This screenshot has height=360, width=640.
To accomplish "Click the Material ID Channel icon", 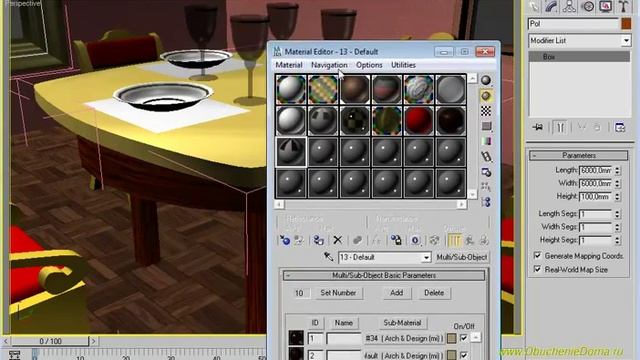I will point(415,240).
